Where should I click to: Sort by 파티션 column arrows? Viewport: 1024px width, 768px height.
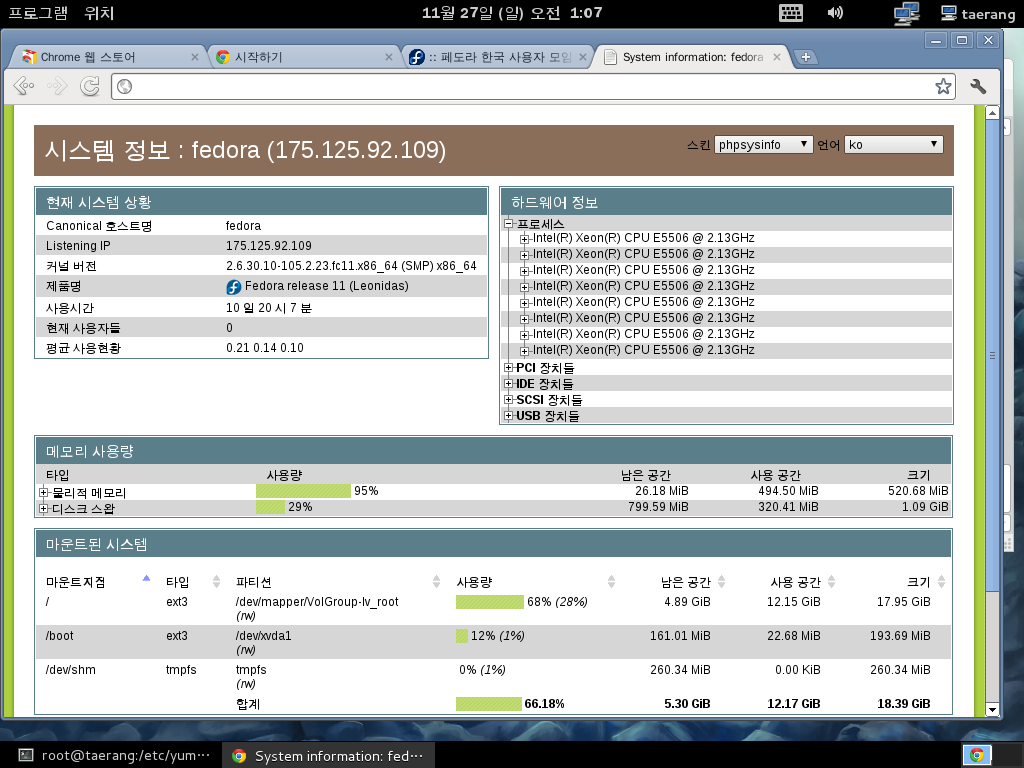tap(436, 582)
